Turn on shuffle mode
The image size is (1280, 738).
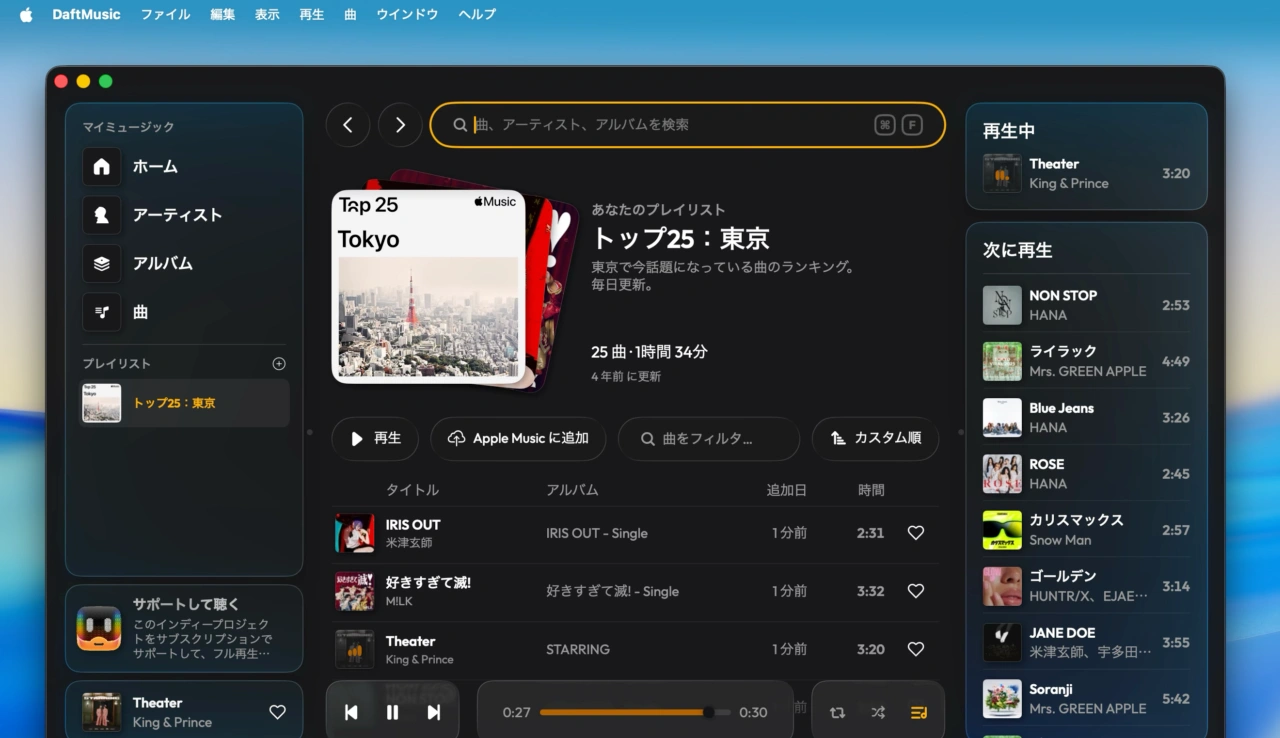tap(878, 712)
